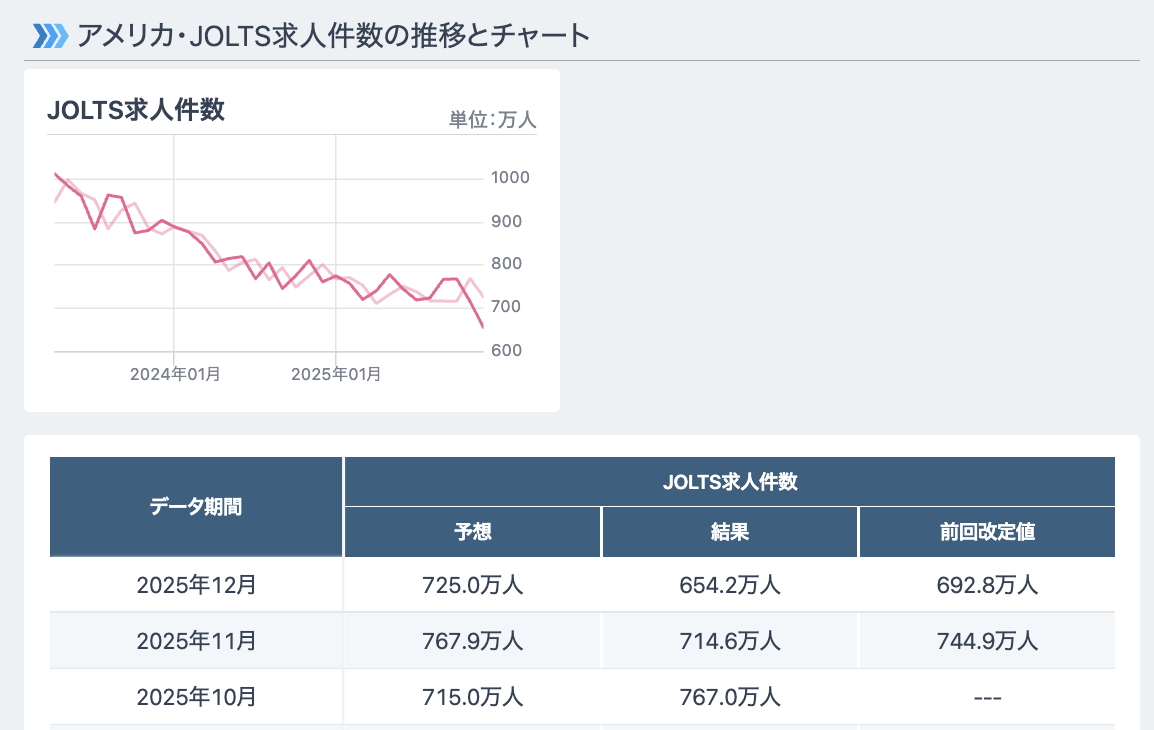Click the --- cell in the 2025年10月 row
Viewport: 1154px width, 730px height.
tap(987, 697)
